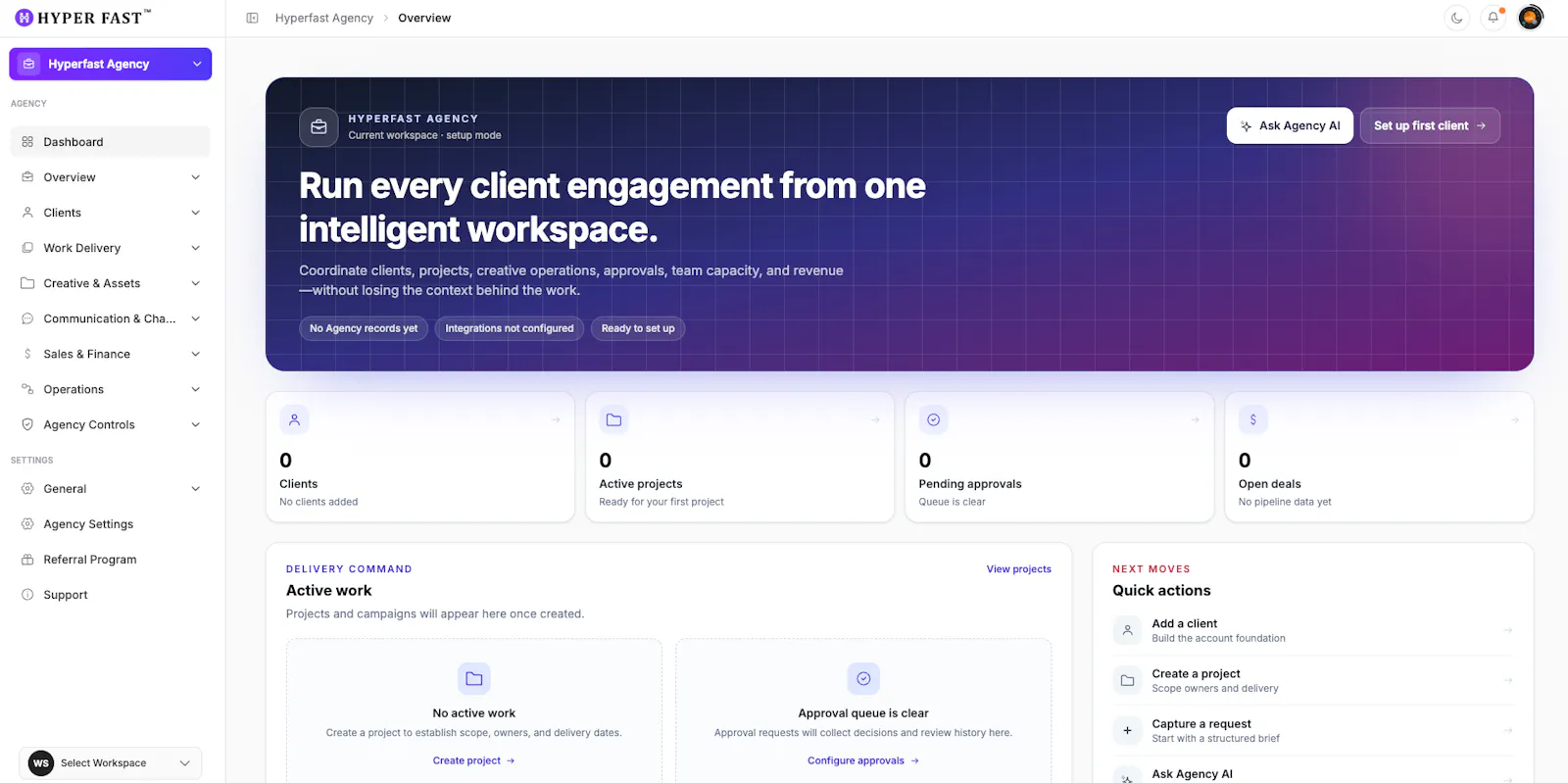Open Overview item in sidebar
Viewport: 1568px width, 783px height.
point(111,177)
